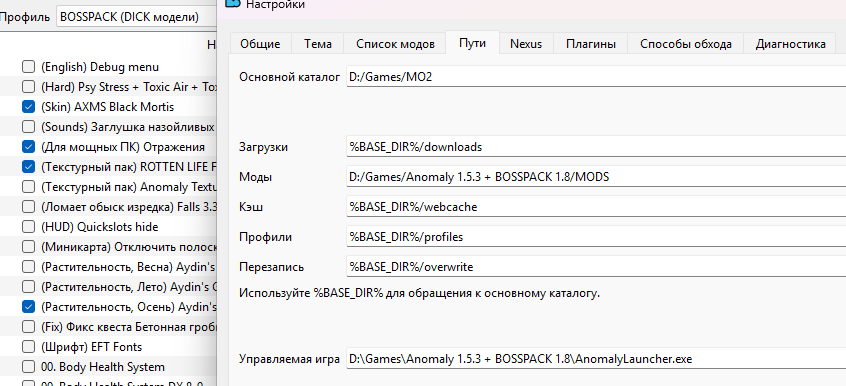The width and height of the screenshot is (846, 386).
Task: Switch to Способы обхода tab
Action: tap(686, 44)
